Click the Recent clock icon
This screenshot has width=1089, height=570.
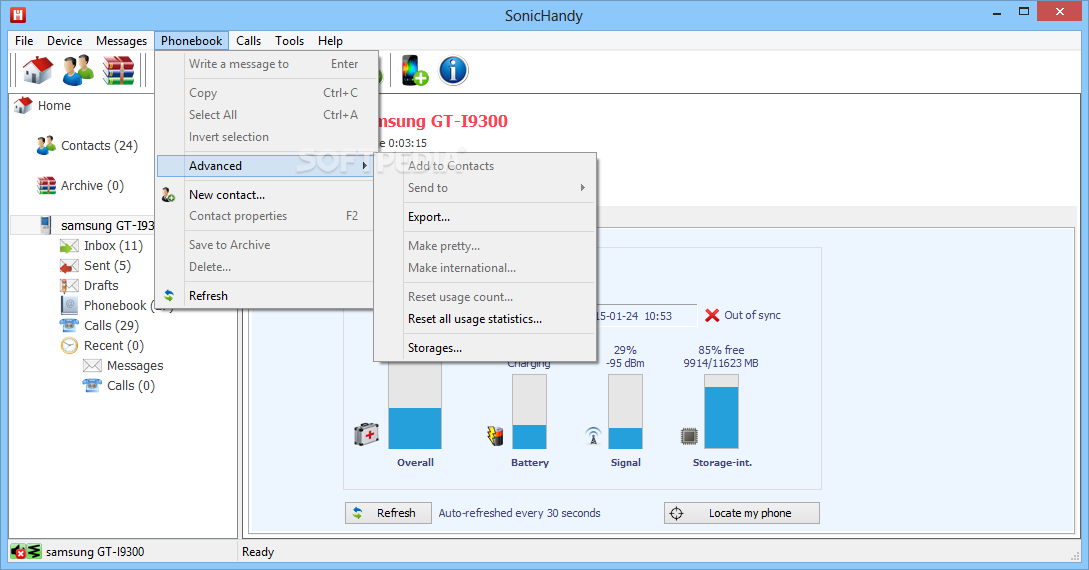pyautogui.click(x=69, y=346)
